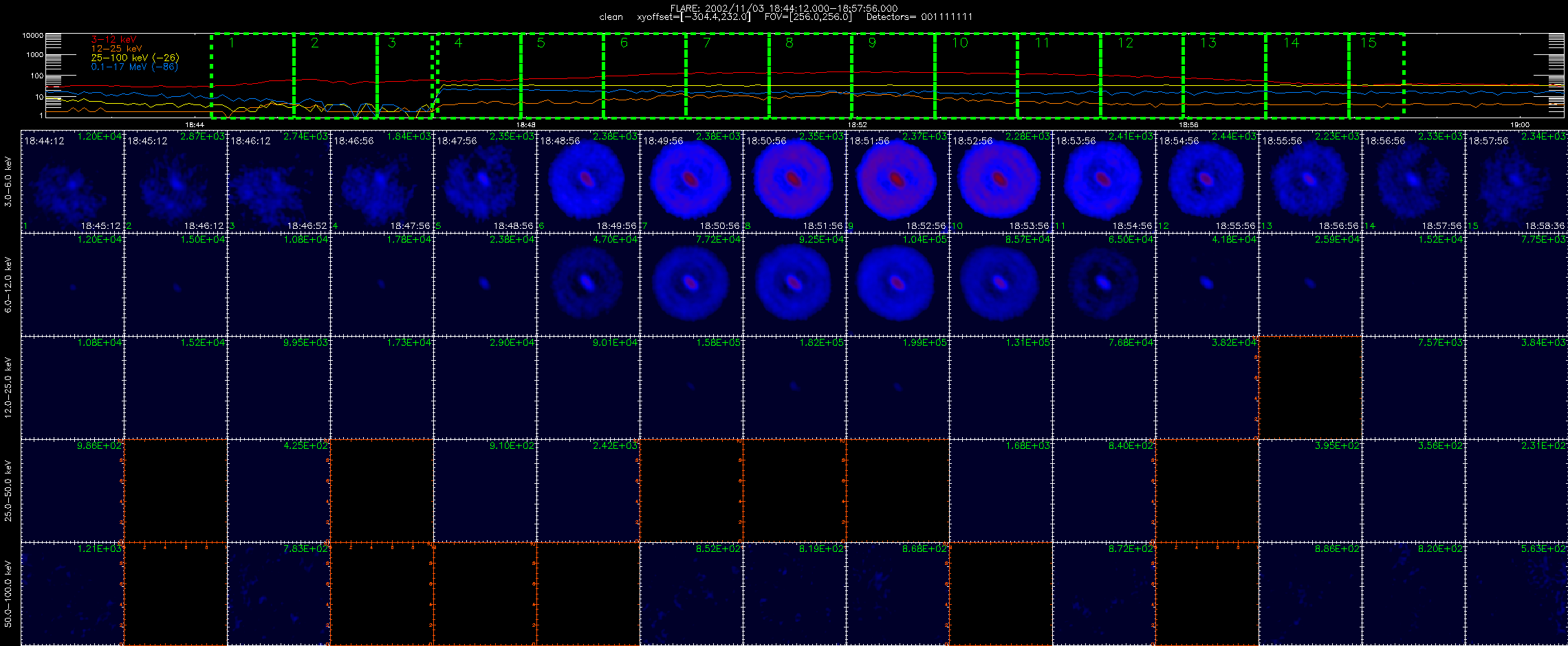The image size is (1568, 646).
Task: Select time interval 4 in the light curve
Action: click(479, 76)
